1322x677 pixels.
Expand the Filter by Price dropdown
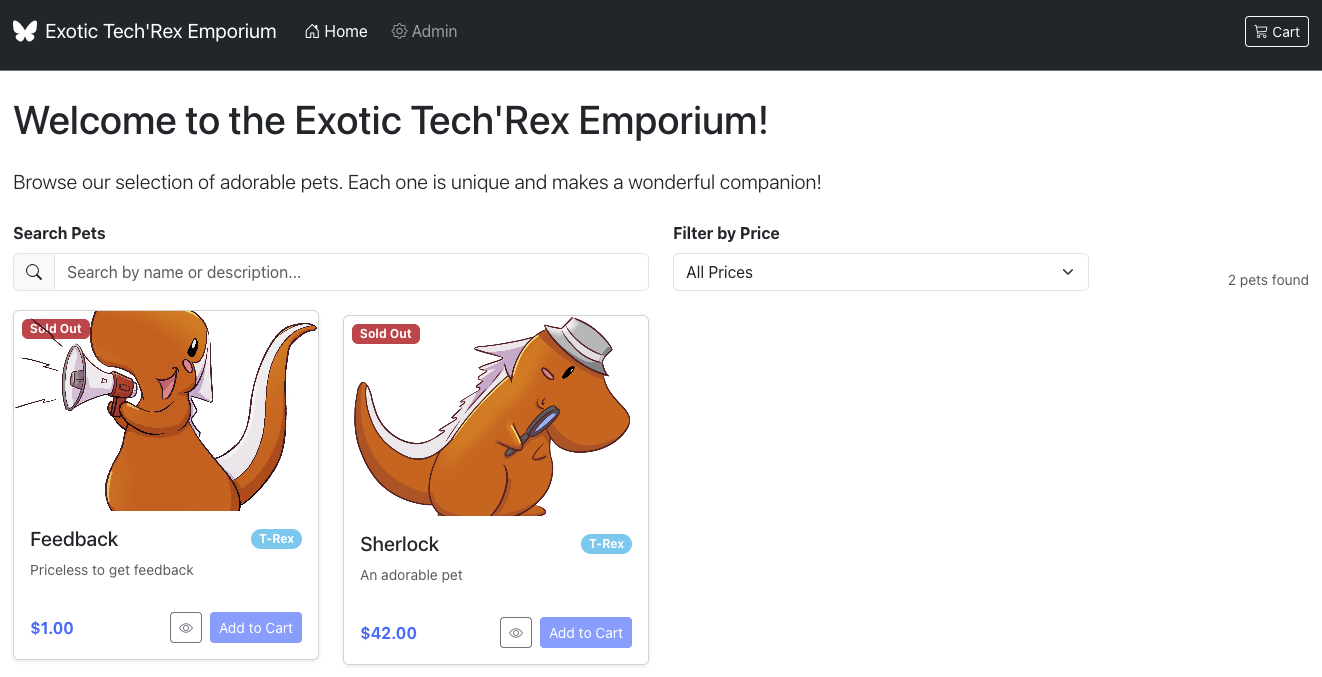[880, 272]
